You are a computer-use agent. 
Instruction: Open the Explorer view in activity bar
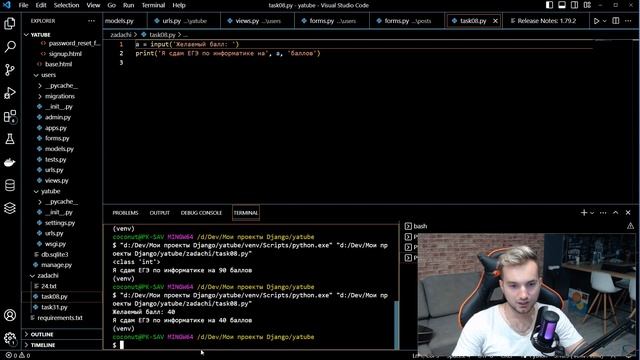(10, 23)
